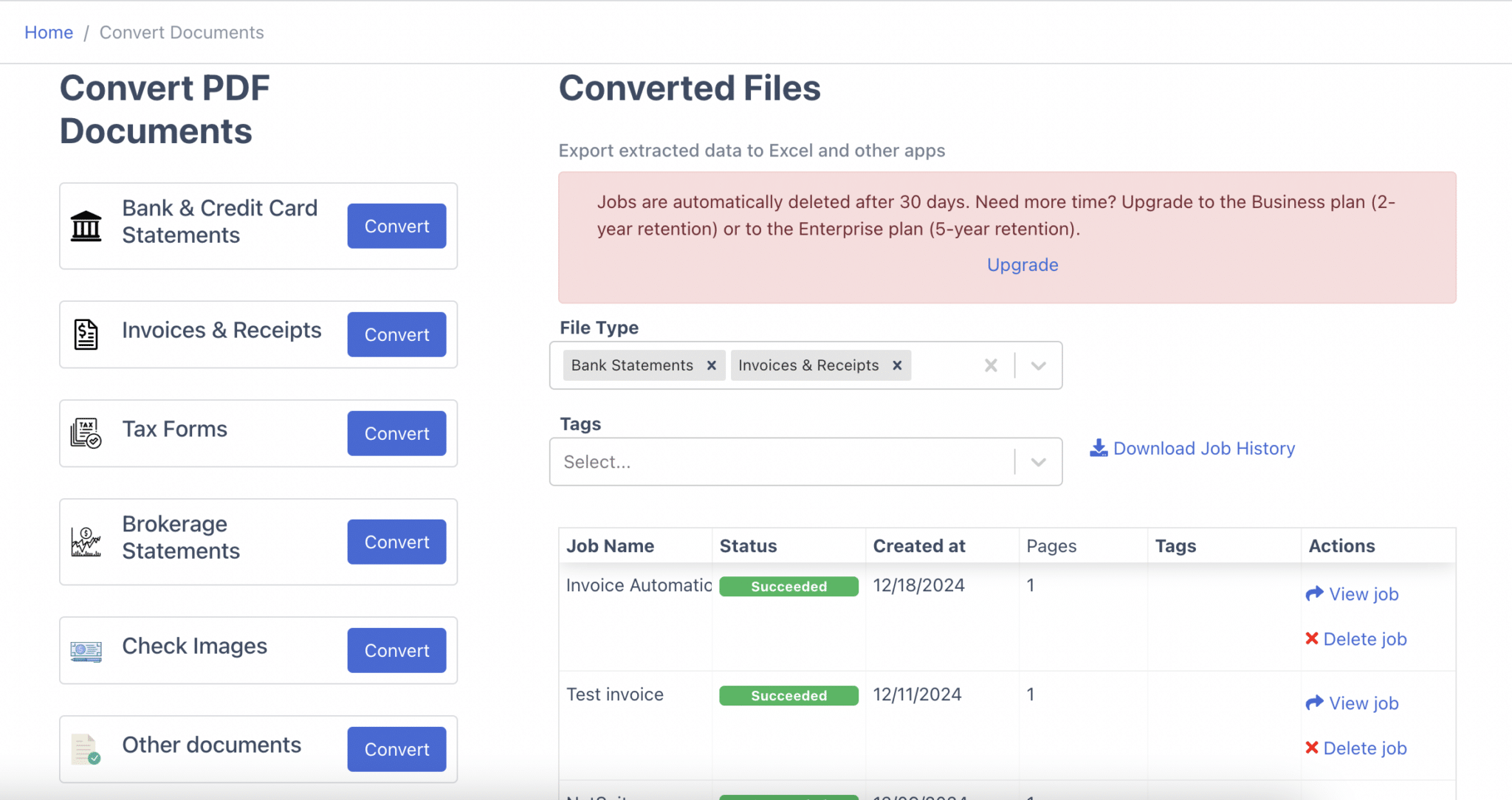Click the download icon beside Download Job History
The image size is (1512, 800).
[1098, 447]
